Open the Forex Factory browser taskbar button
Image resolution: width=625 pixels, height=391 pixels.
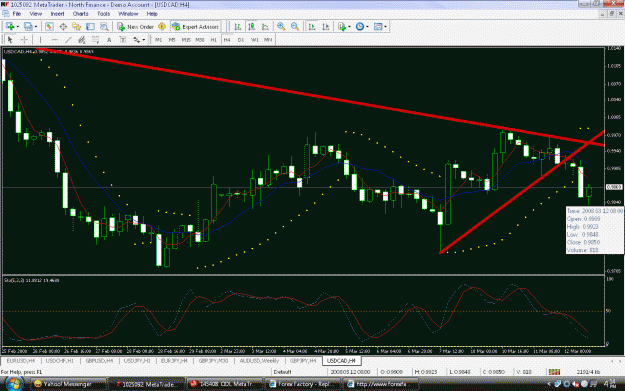click(x=302, y=384)
